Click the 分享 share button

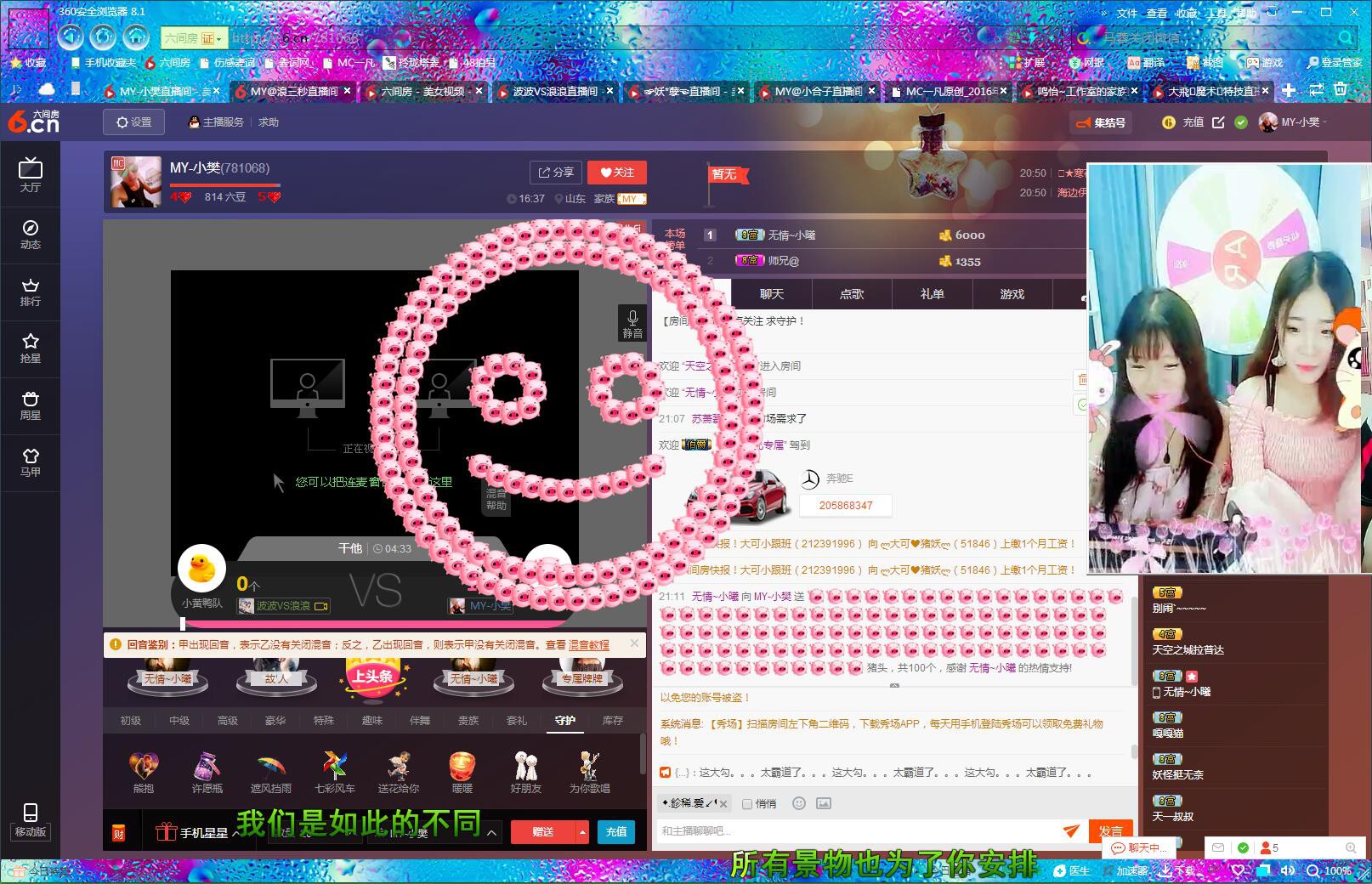[556, 173]
